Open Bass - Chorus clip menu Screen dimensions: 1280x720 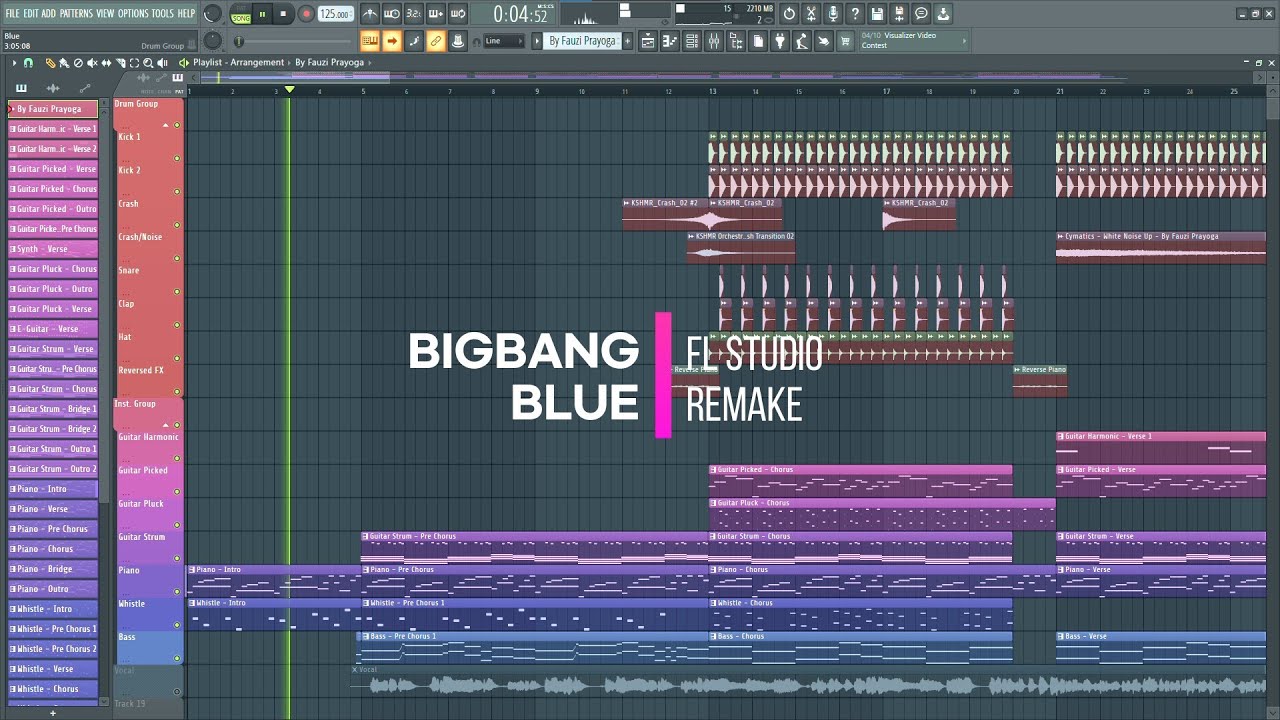713,636
